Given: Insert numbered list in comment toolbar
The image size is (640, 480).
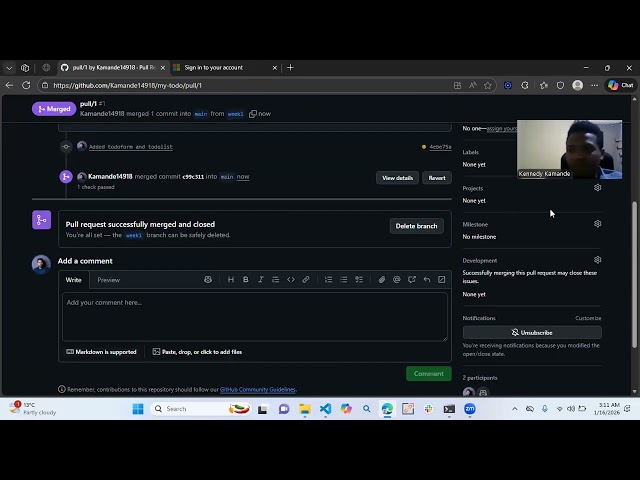Looking at the screenshot, I should (x=328, y=280).
